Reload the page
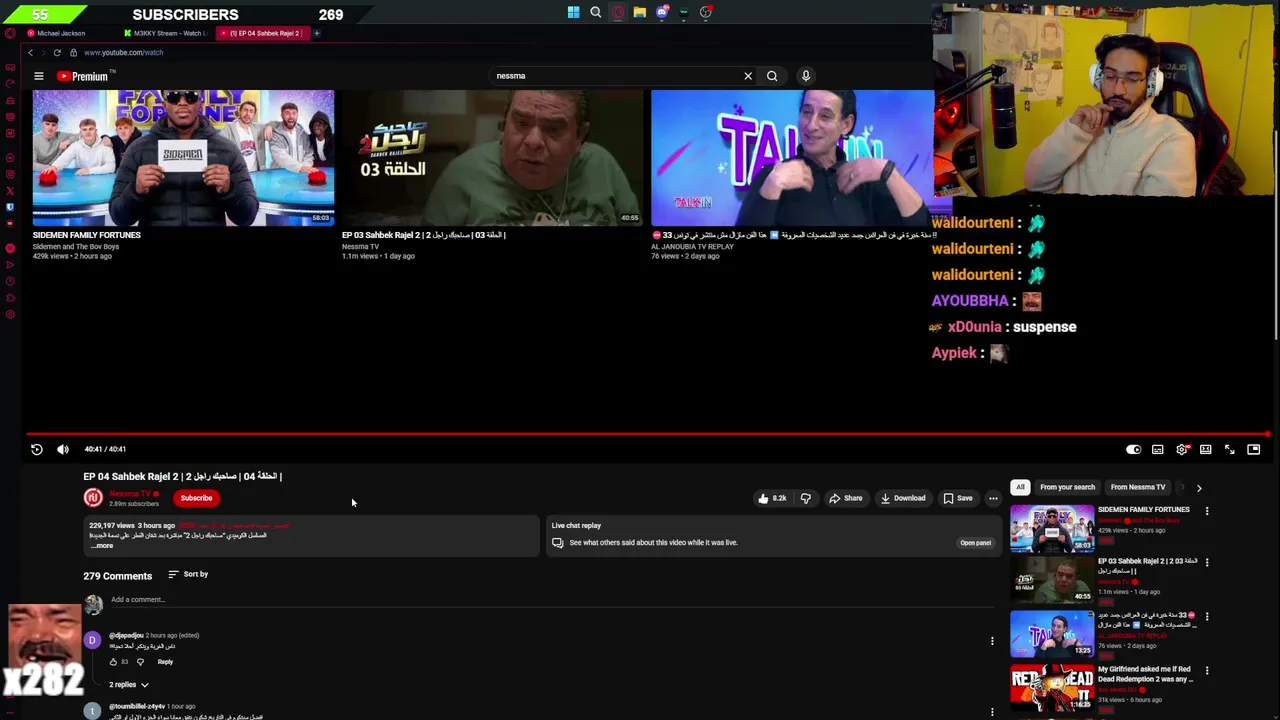Screen dimensions: 1280x720 57,53
